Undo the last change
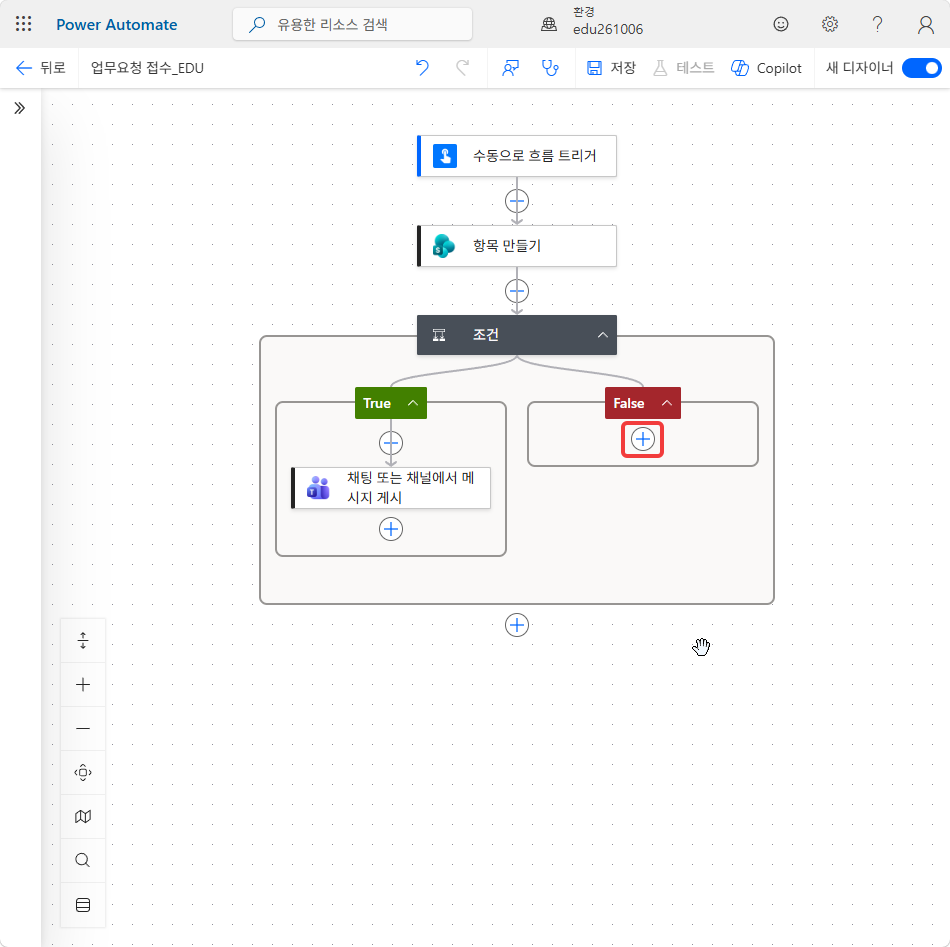 click(x=422, y=68)
